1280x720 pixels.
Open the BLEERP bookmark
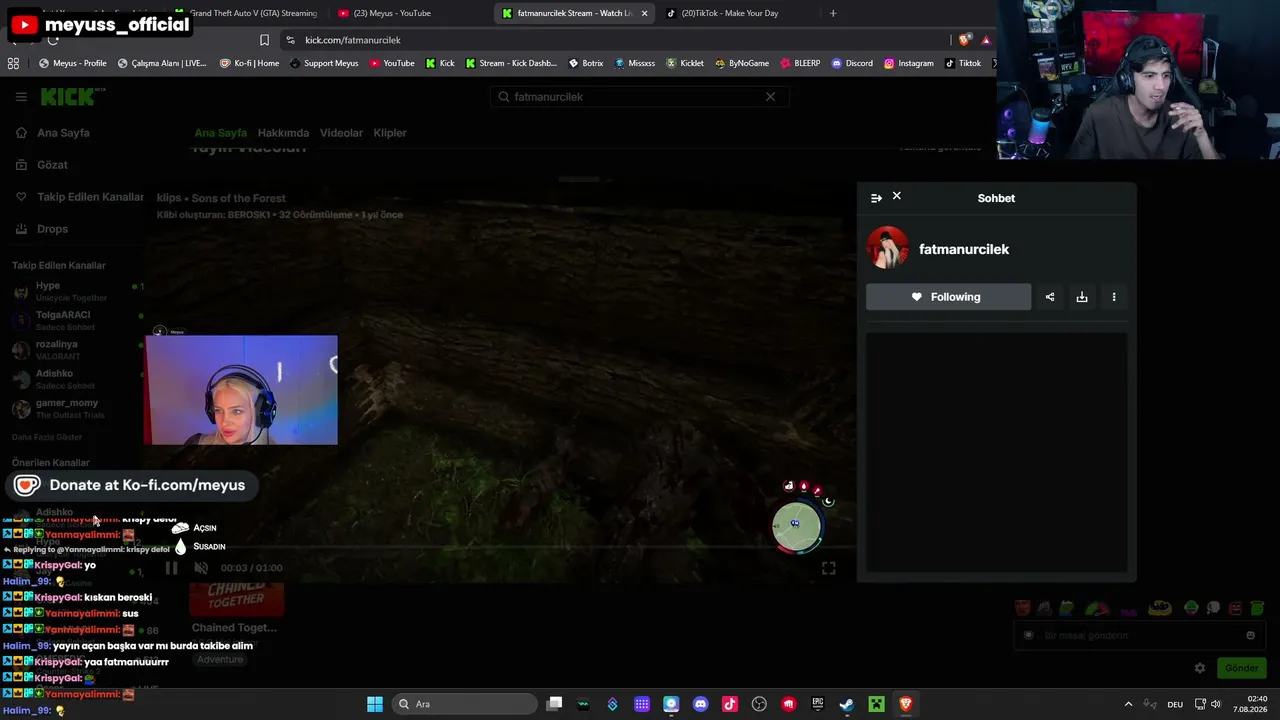(x=800, y=63)
